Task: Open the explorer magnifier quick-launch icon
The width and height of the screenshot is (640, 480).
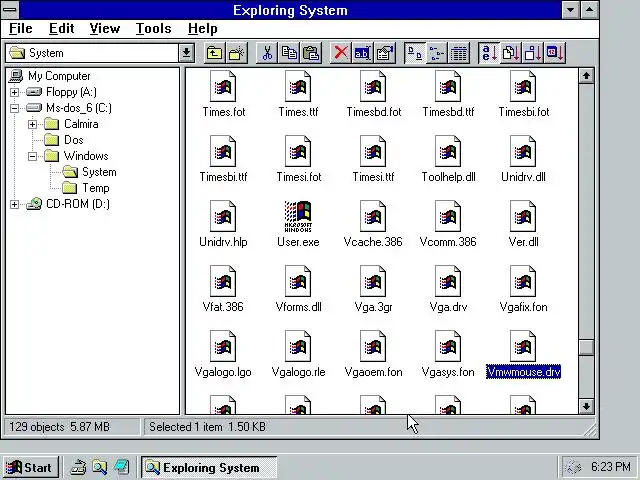Action: (100, 467)
